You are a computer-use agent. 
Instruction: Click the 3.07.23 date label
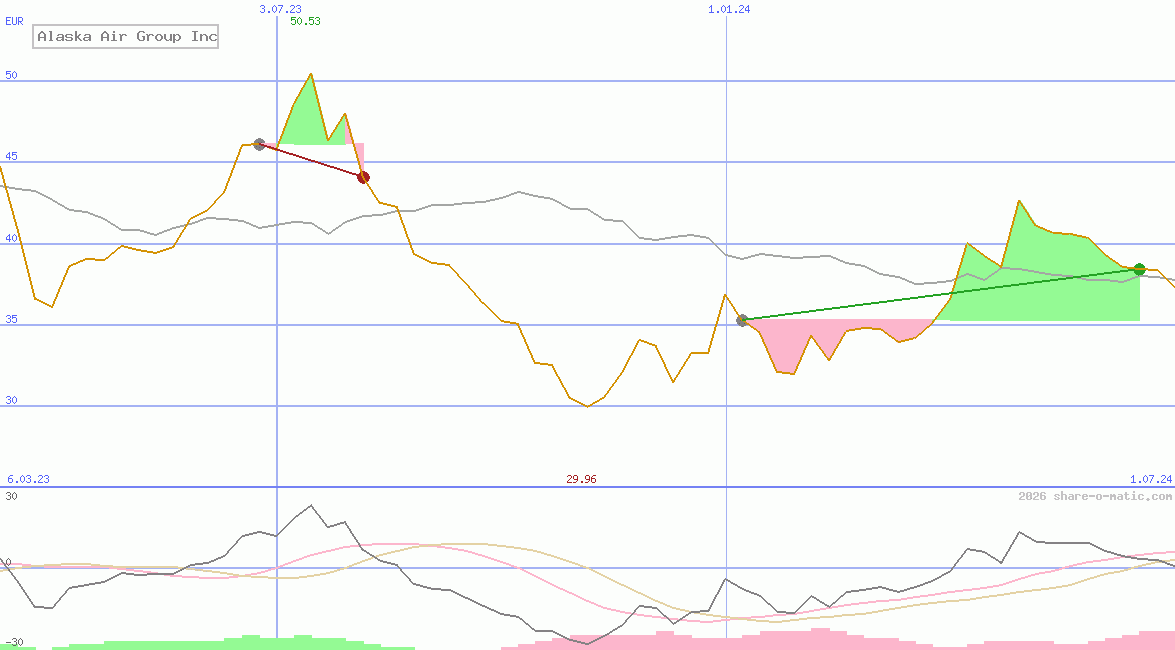pos(280,9)
